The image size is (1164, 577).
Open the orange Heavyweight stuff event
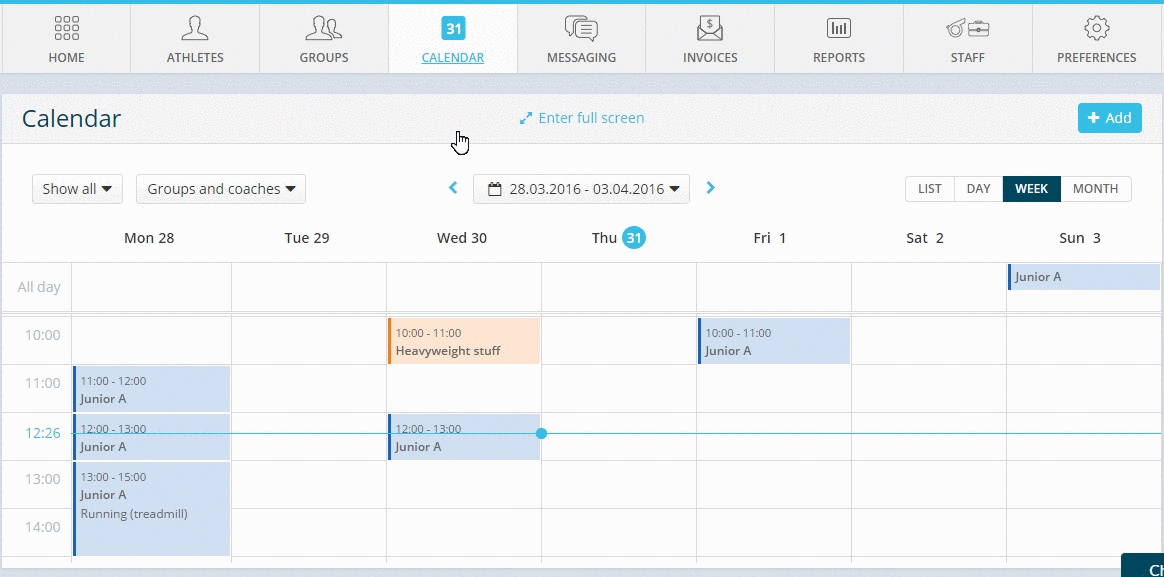(464, 342)
